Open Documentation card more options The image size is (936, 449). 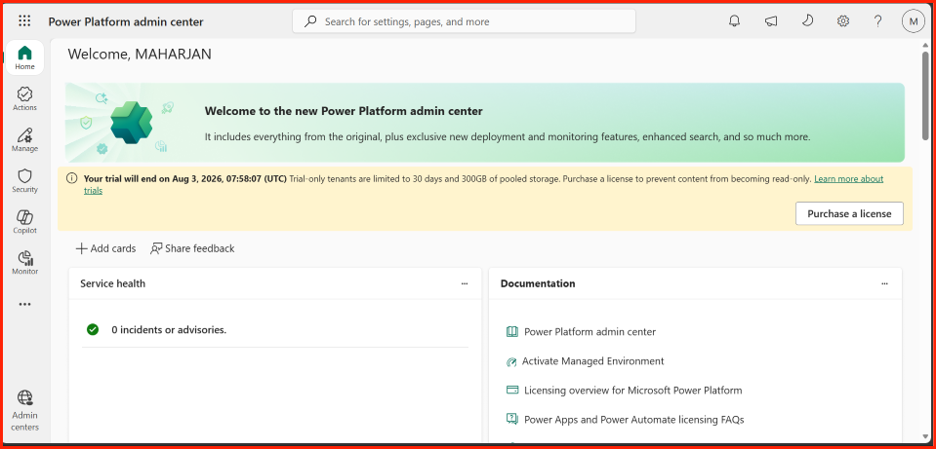[x=885, y=284]
